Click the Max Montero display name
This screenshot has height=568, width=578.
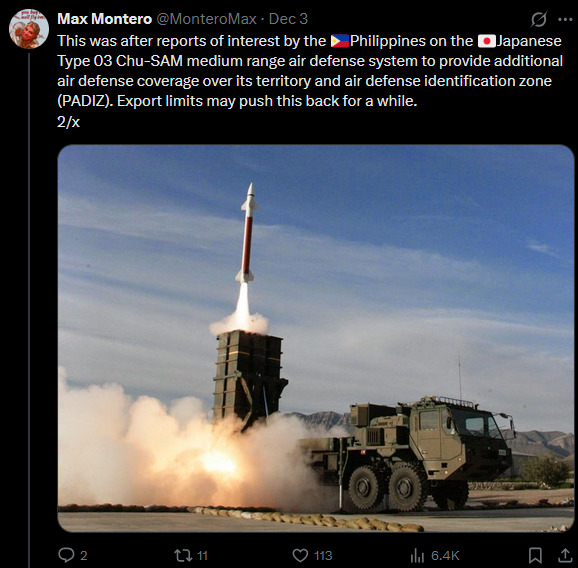[105, 19]
